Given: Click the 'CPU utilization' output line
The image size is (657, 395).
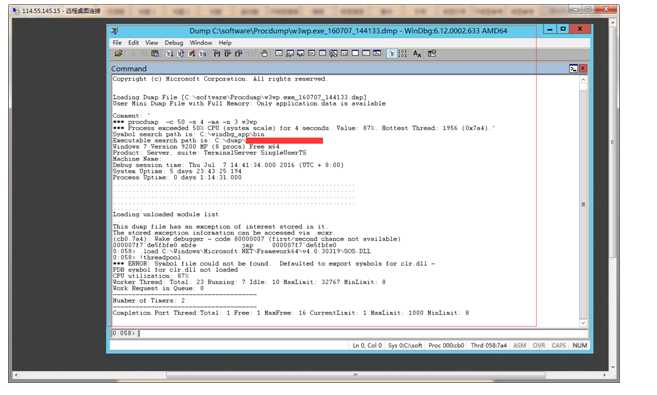Looking at the screenshot, I should [x=150, y=276].
